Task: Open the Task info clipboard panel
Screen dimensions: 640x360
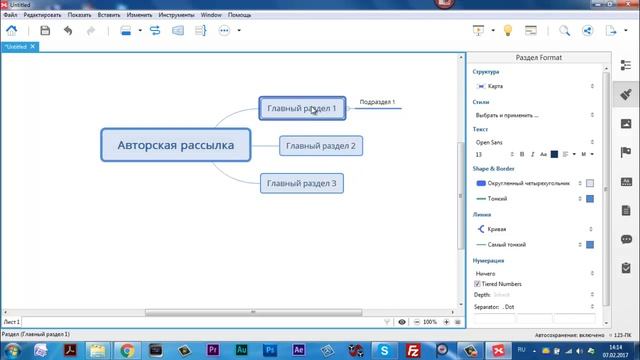Action: pos(626,268)
